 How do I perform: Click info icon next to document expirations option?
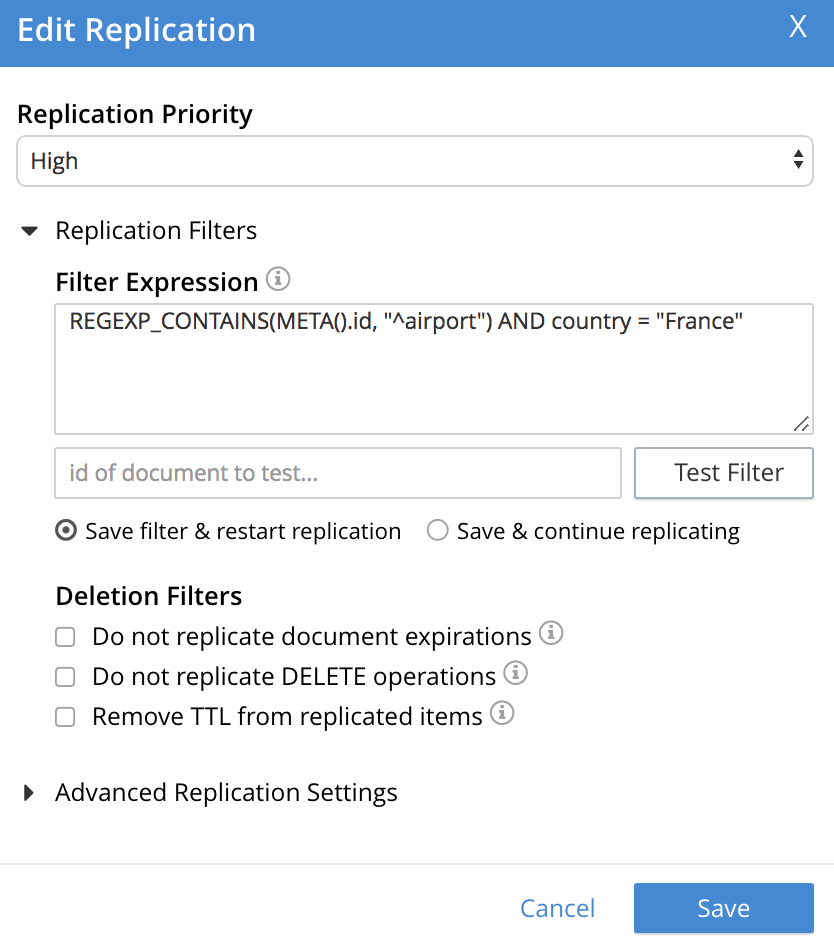point(551,633)
